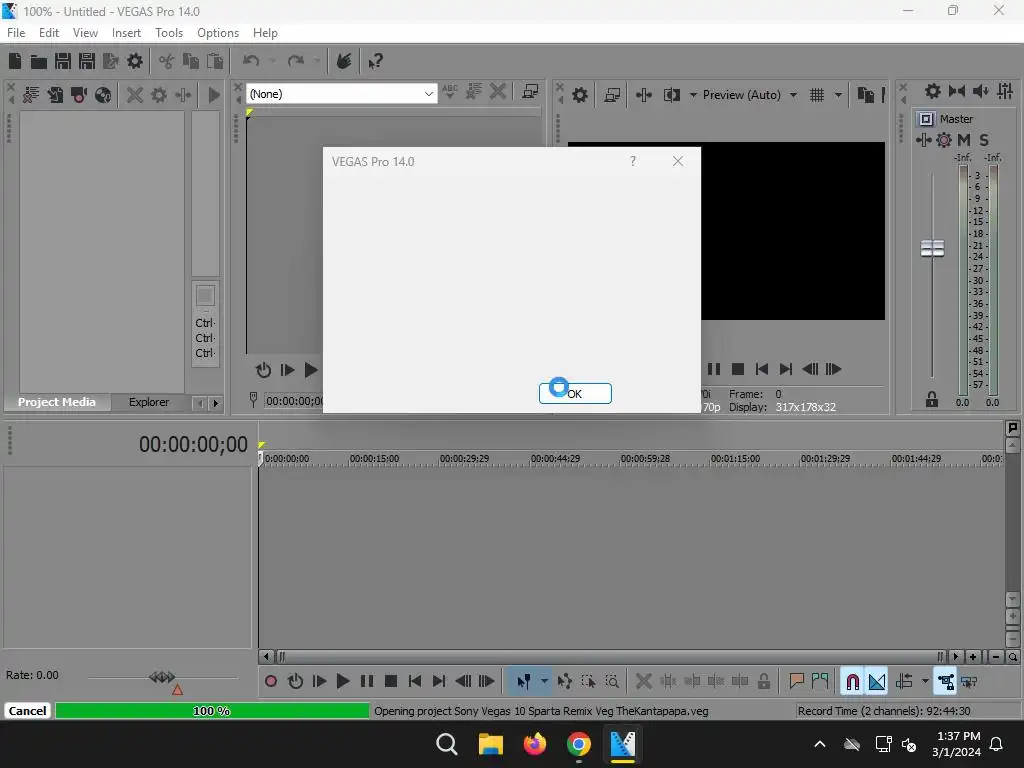The width and height of the screenshot is (1024, 768).
Task: Open Master bus audio properties gear
Action: (x=933, y=91)
